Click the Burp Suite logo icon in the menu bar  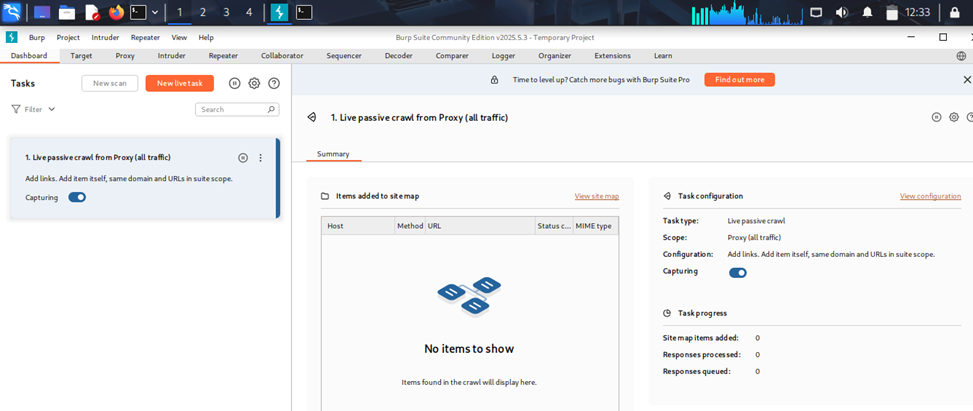(11, 37)
